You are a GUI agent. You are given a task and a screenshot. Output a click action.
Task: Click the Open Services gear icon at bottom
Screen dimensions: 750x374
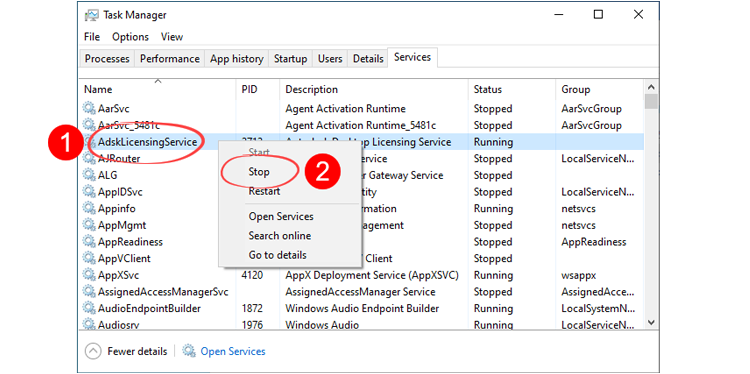pos(189,352)
